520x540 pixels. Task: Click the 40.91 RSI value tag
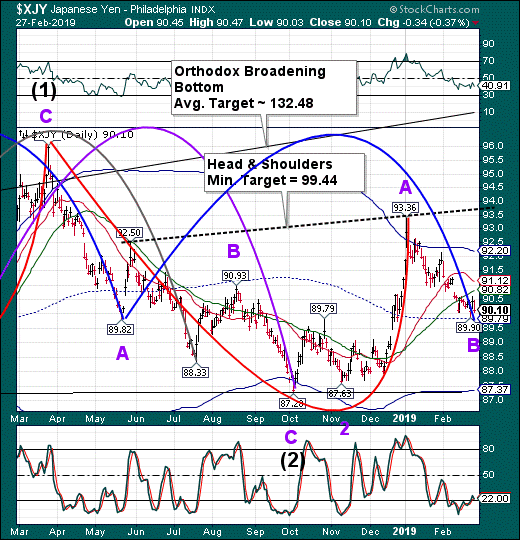coord(496,85)
